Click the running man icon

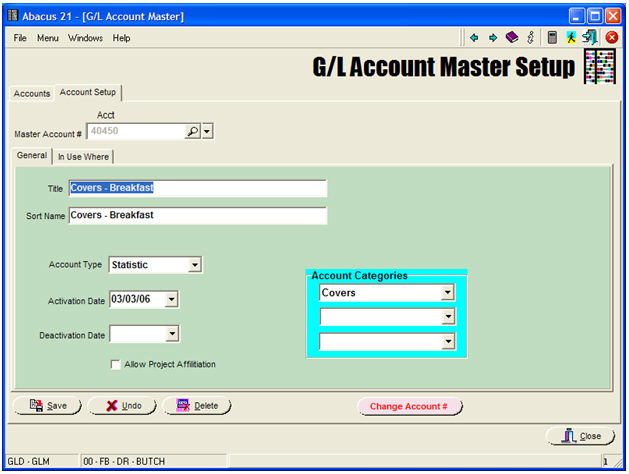coord(571,38)
